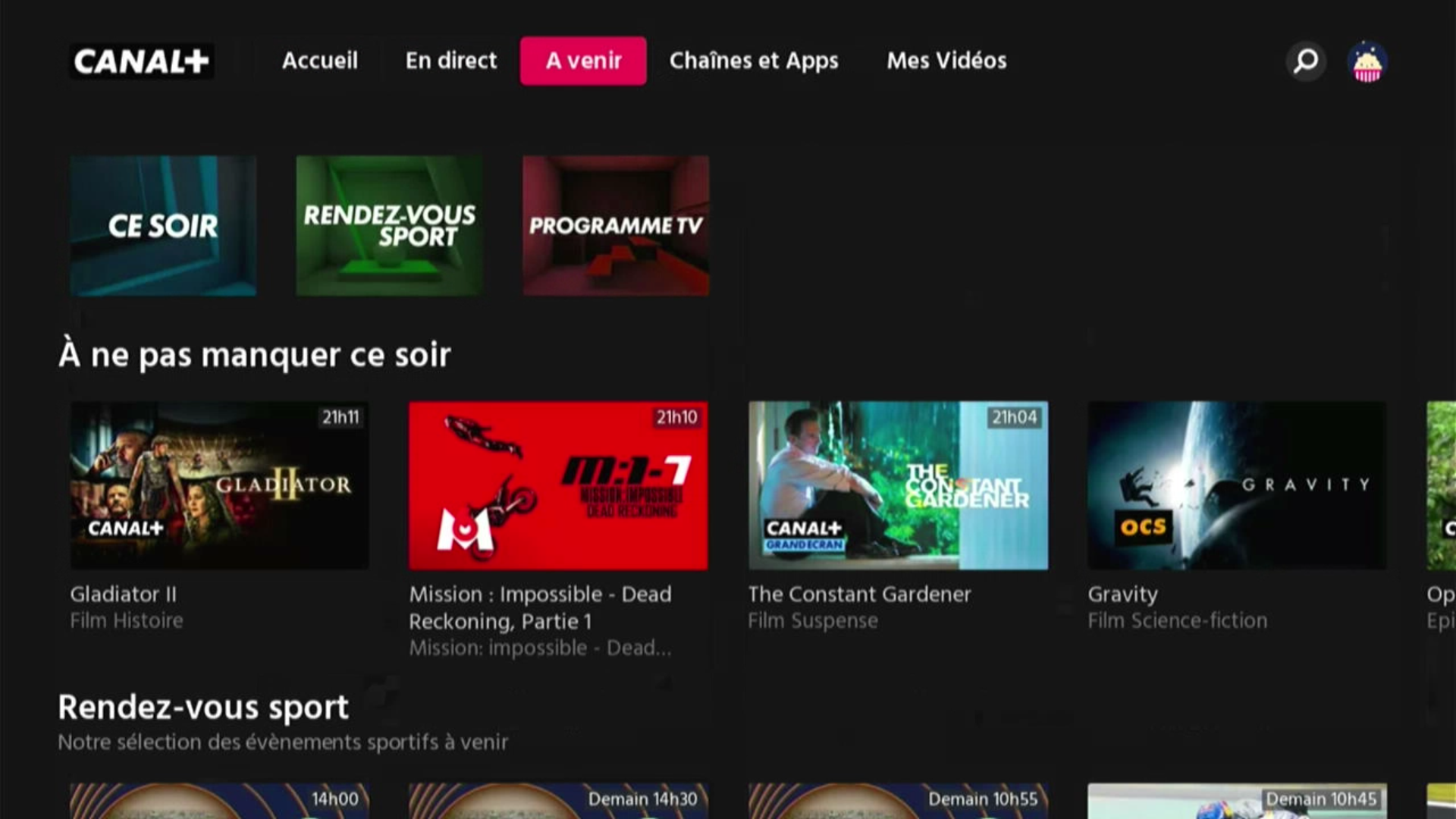Select the A venir tab
The width and height of the screenshot is (1456, 819).
click(583, 61)
